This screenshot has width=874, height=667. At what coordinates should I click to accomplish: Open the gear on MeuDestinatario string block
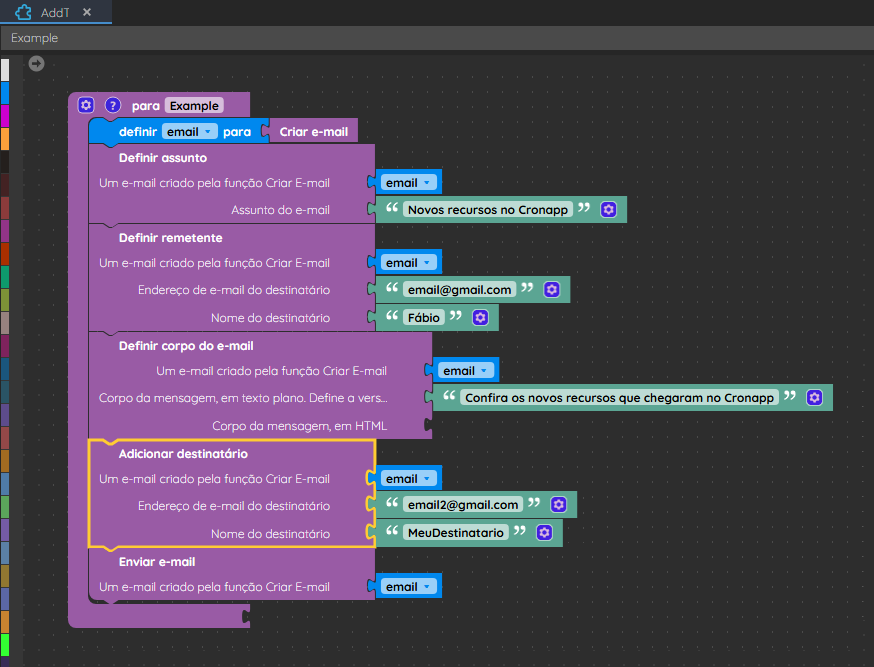point(544,533)
